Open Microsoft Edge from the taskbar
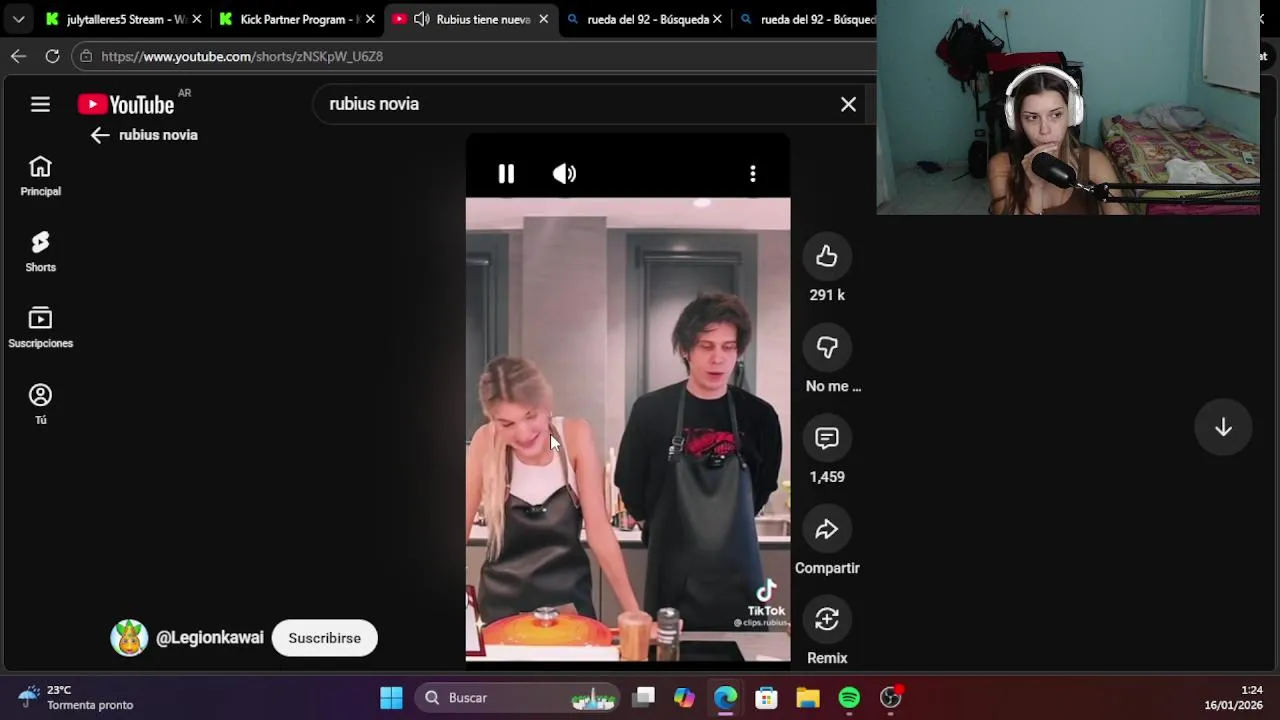This screenshot has width=1280, height=720. tap(725, 698)
